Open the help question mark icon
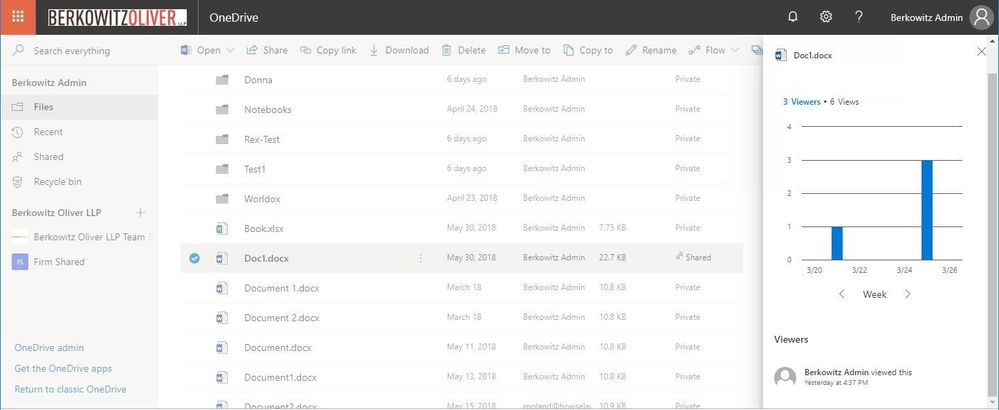This screenshot has height=410, width=999. 859,17
